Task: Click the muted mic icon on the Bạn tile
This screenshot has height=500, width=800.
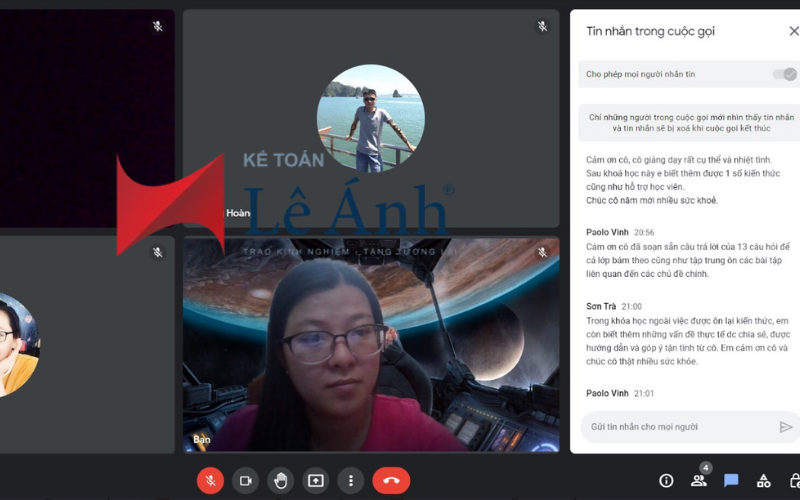Action: click(x=542, y=252)
